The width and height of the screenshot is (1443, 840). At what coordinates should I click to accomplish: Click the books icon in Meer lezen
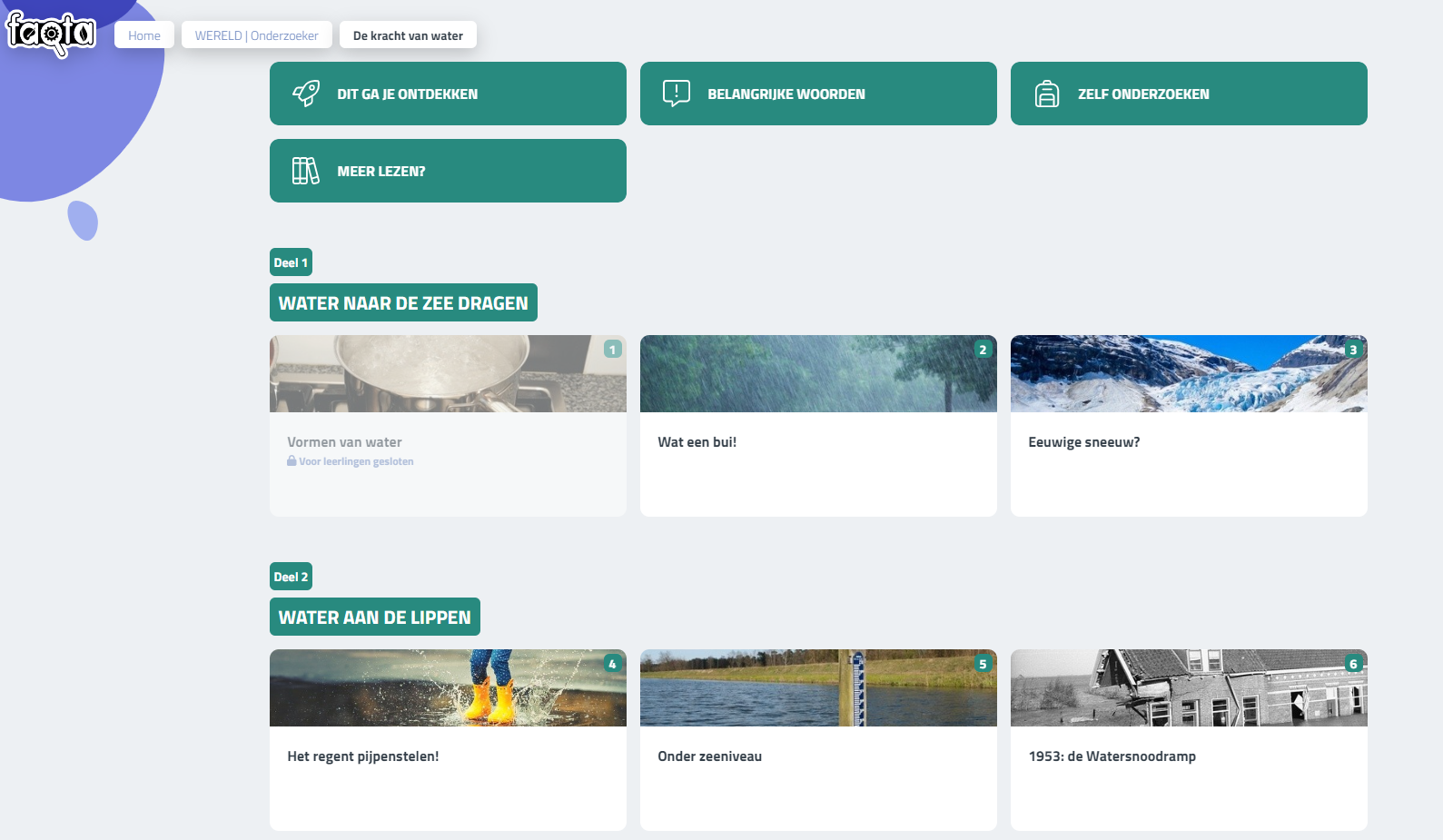pos(306,171)
